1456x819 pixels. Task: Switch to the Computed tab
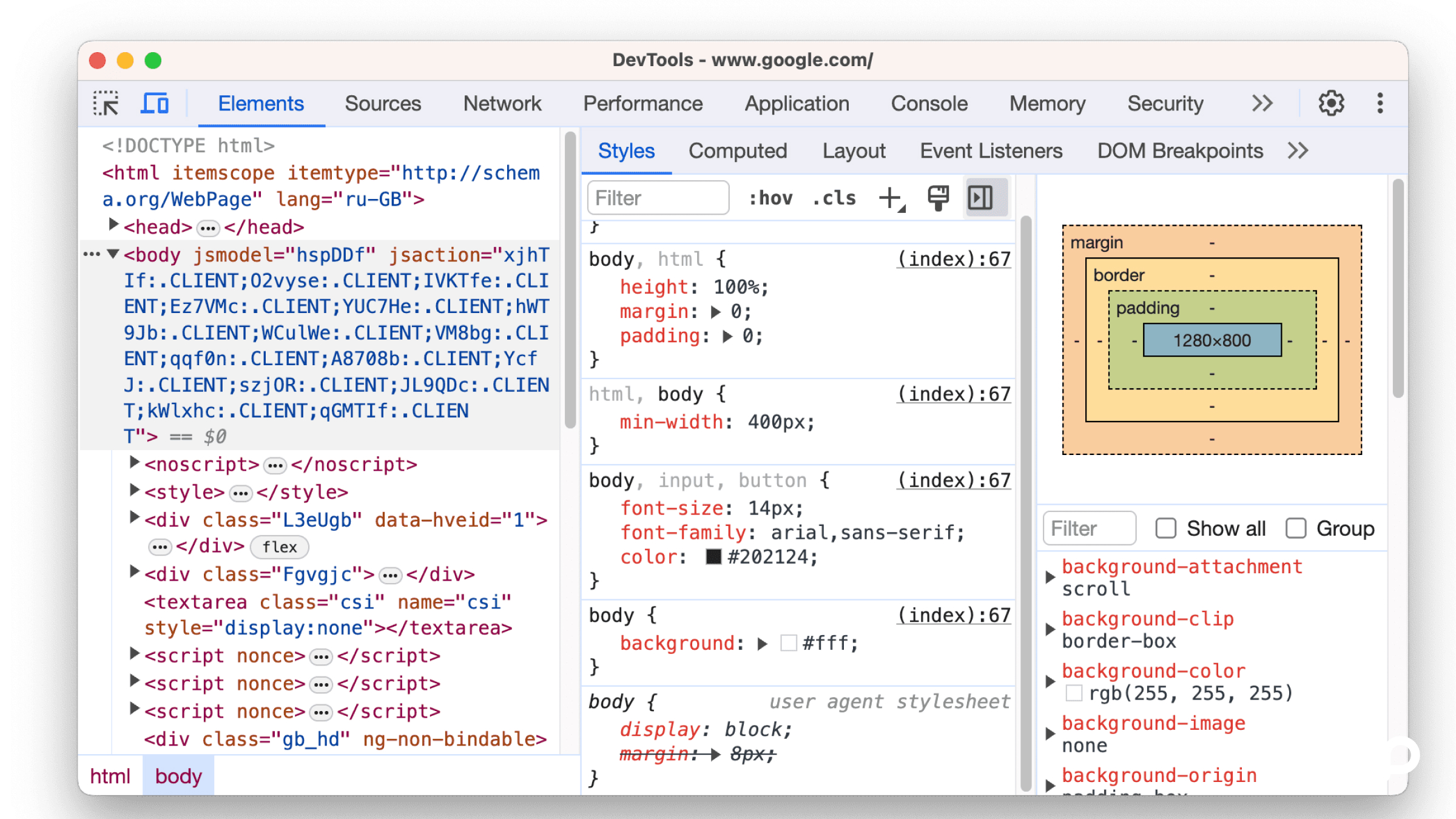click(x=738, y=150)
